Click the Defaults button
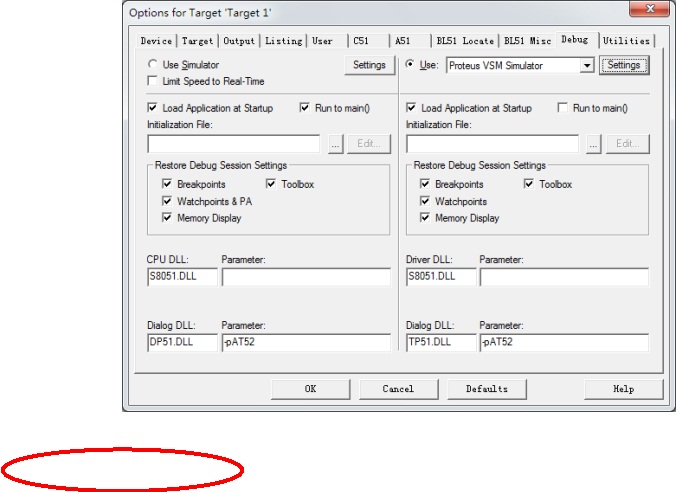The image size is (676, 492). [x=487, y=389]
